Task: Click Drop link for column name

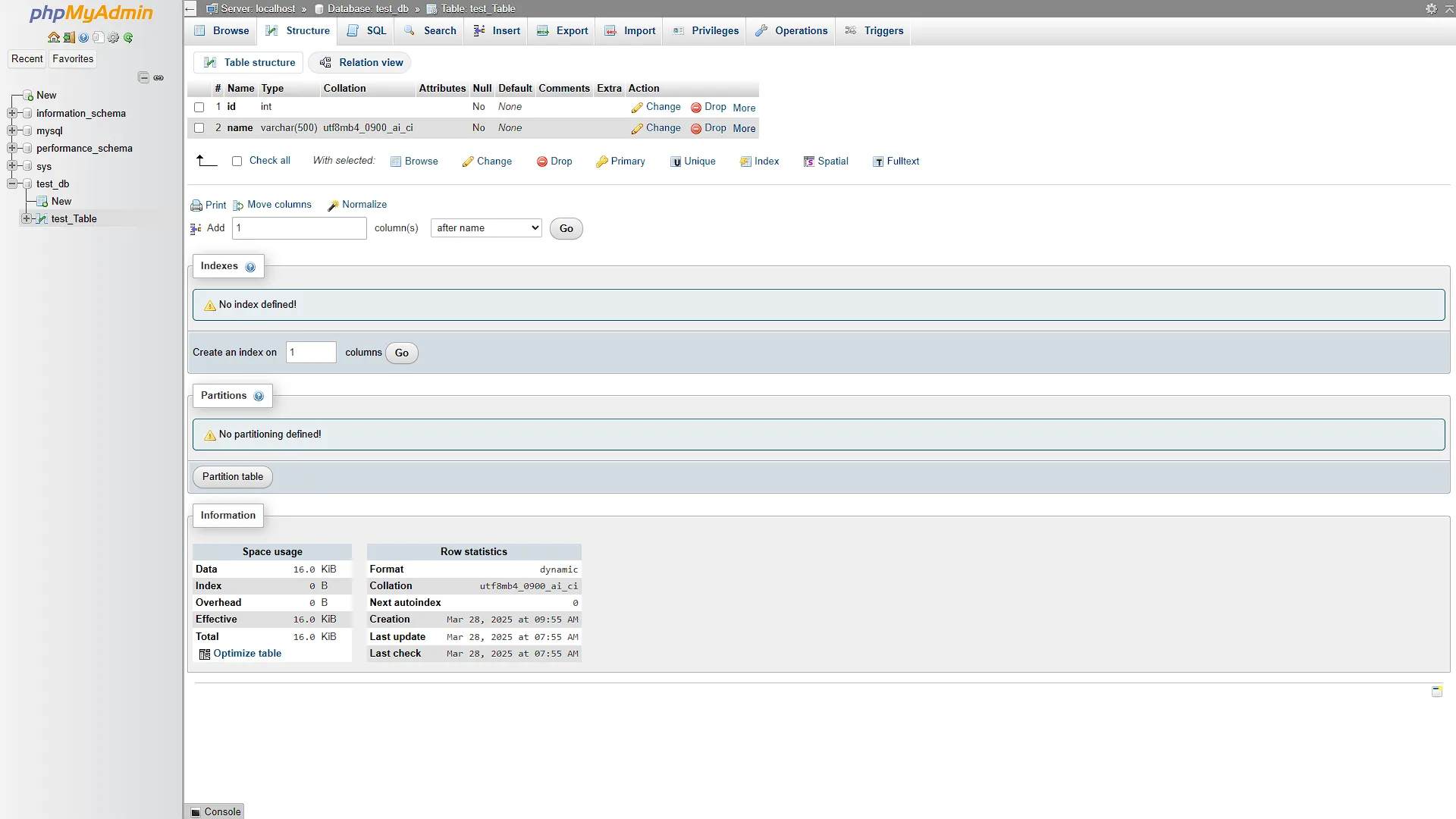Action: point(708,128)
